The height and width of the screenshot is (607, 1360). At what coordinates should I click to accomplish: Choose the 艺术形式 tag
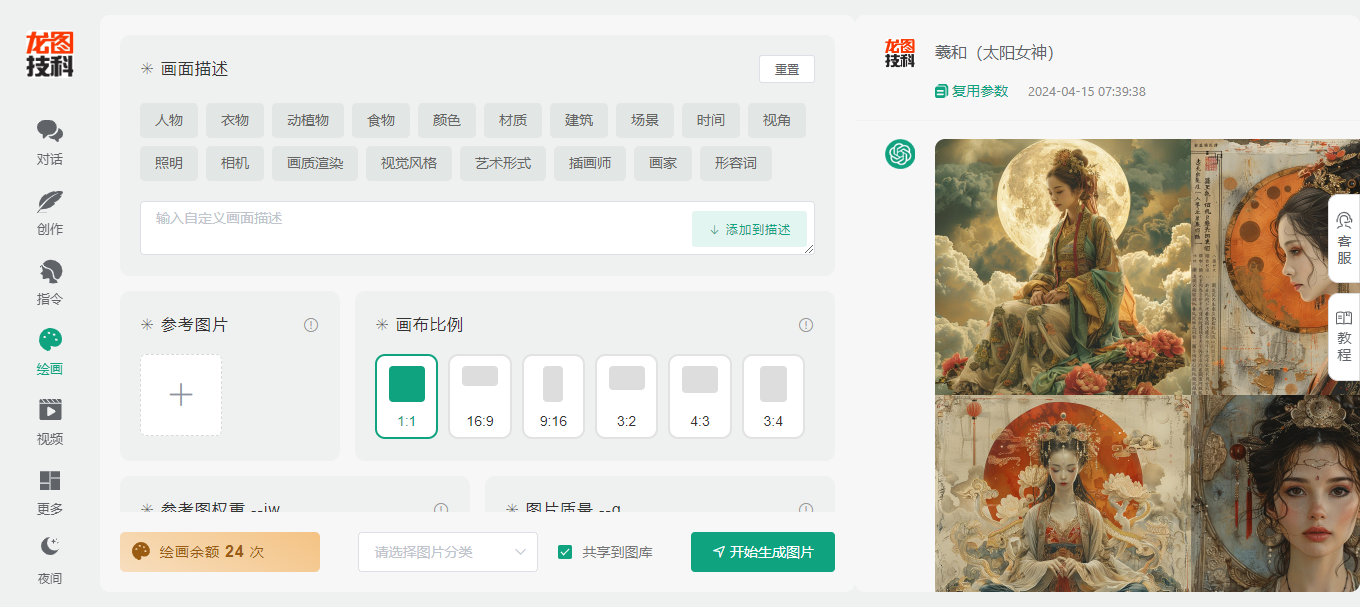click(503, 163)
